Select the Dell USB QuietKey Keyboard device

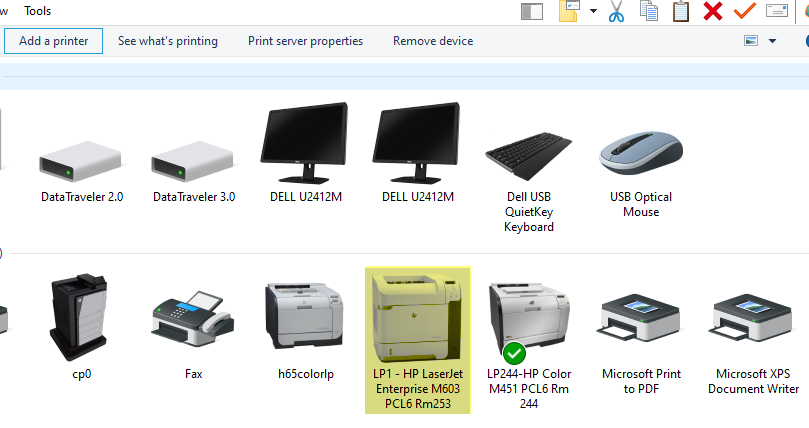(529, 182)
